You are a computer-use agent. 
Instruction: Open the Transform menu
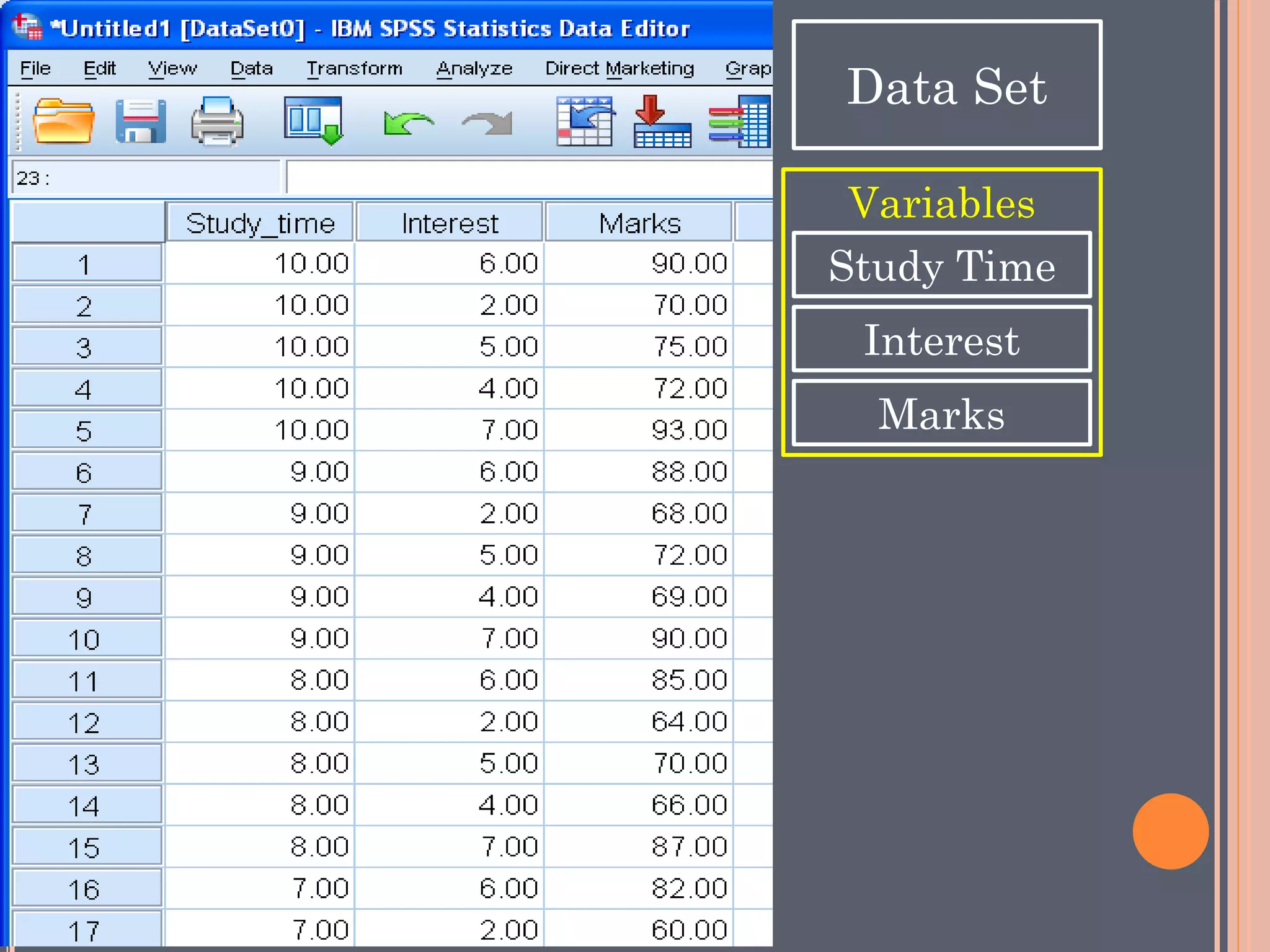pos(354,68)
